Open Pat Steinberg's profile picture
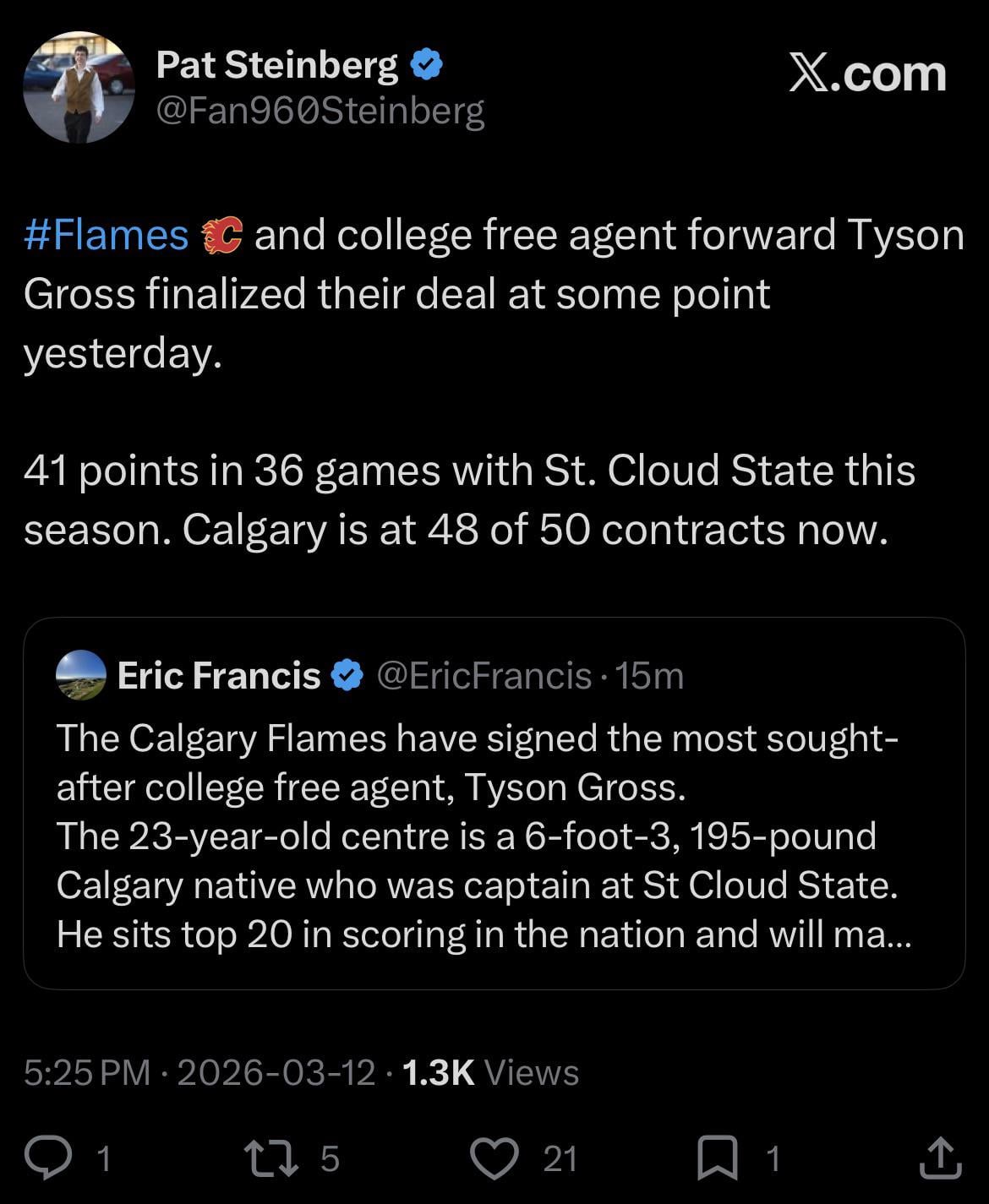Screen dimensions: 989x1204 pos(79,88)
